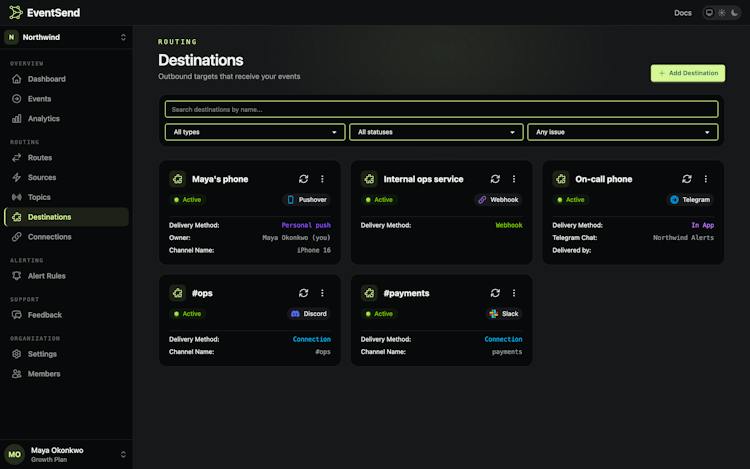Open the All statuses filter dropdown
This screenshot has height=469, width=750.
436,132
